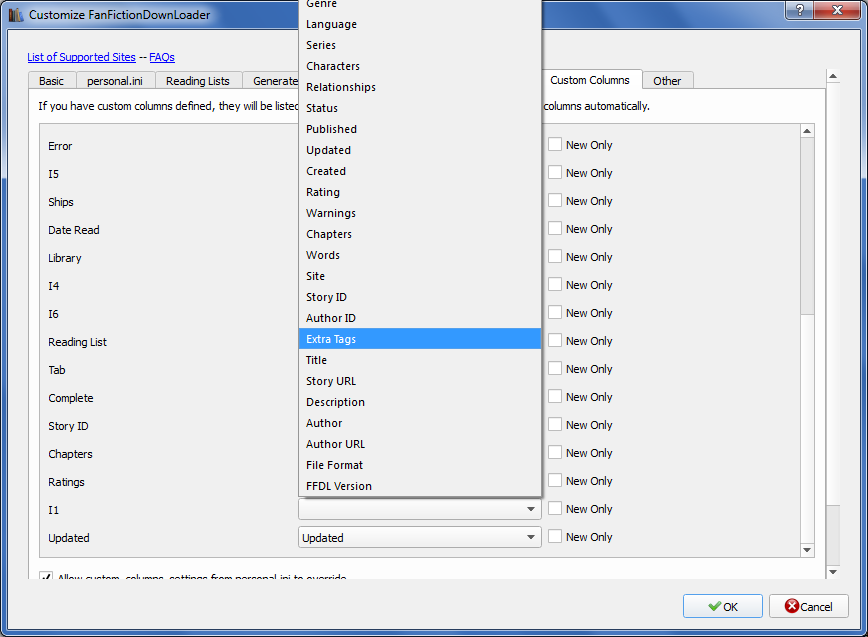Enable New Only for the Updated column
Viewport: 868px width, 637px height.
point(555,536)
